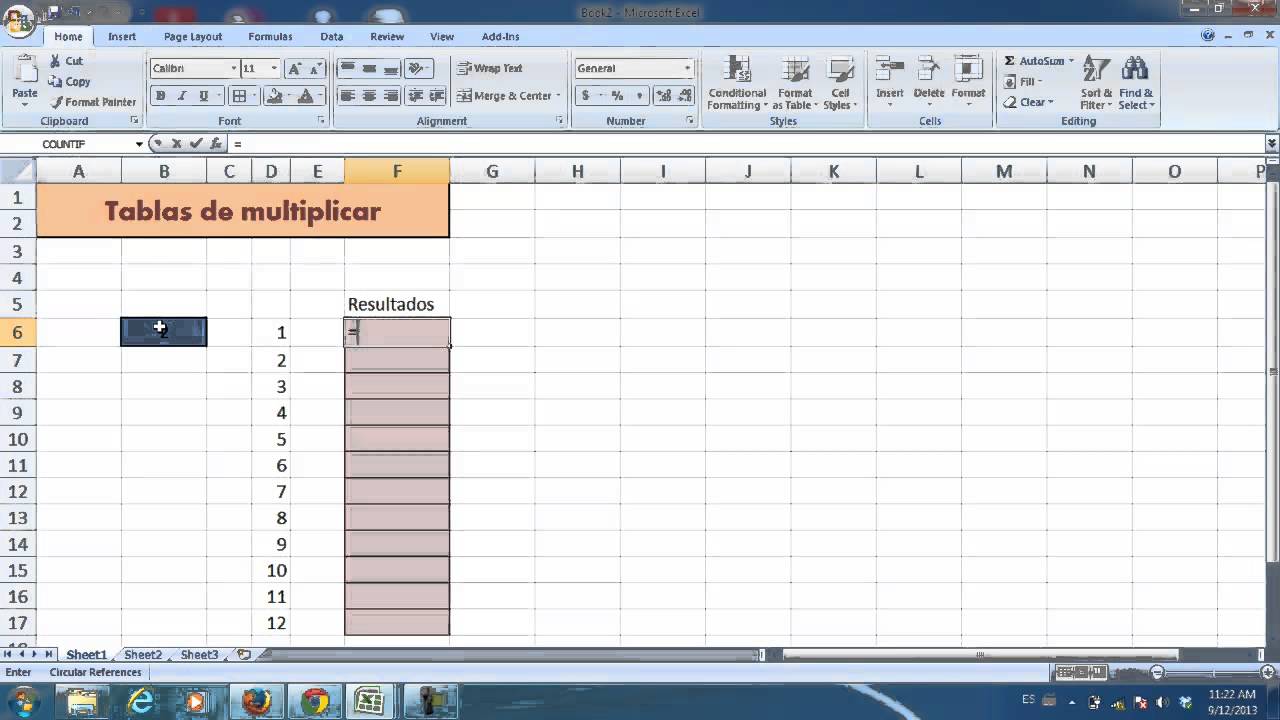
Task: Toggle Underline formatting
Action: click(204, 96)
